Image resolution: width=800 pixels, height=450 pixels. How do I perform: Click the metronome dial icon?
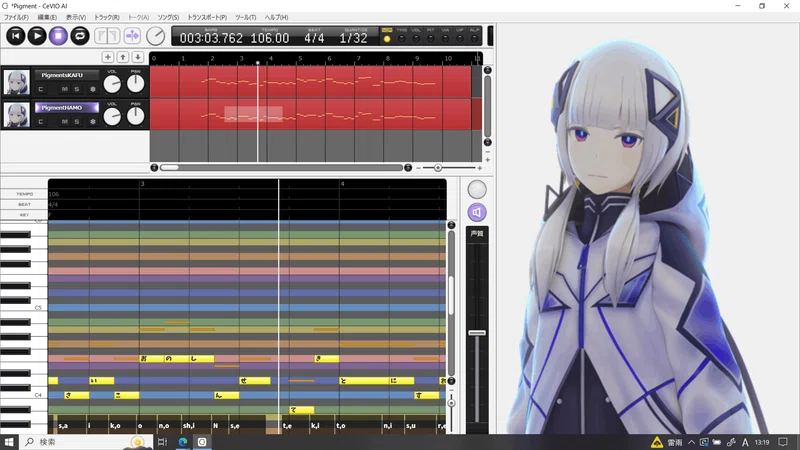click(x=156, y=36)
